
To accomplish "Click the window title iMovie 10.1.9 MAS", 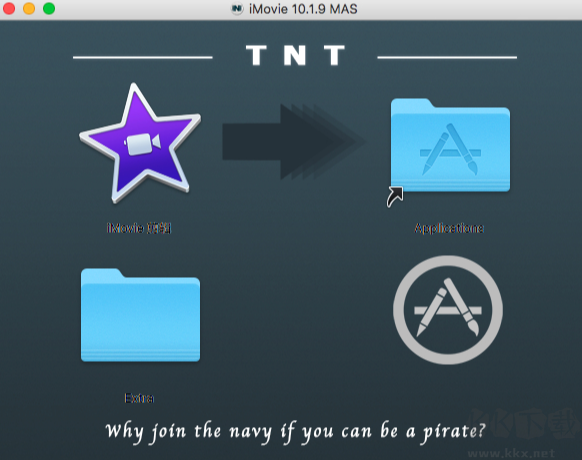I will [303, 9].
